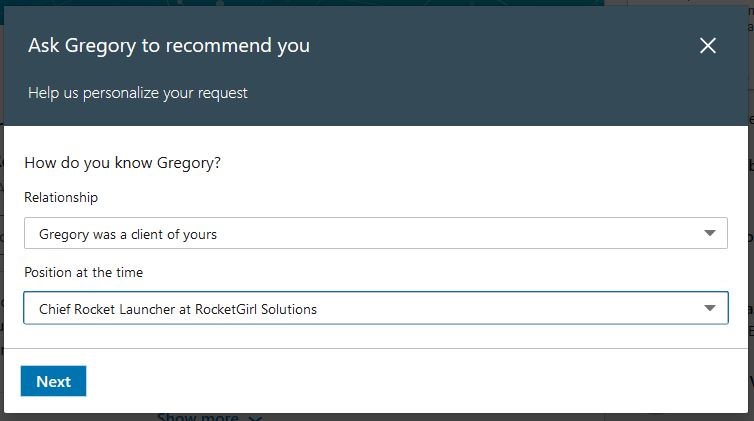Click the 'Position at the time' label
The height and width of the screenshot is (421, 754).
click(84, 272)
